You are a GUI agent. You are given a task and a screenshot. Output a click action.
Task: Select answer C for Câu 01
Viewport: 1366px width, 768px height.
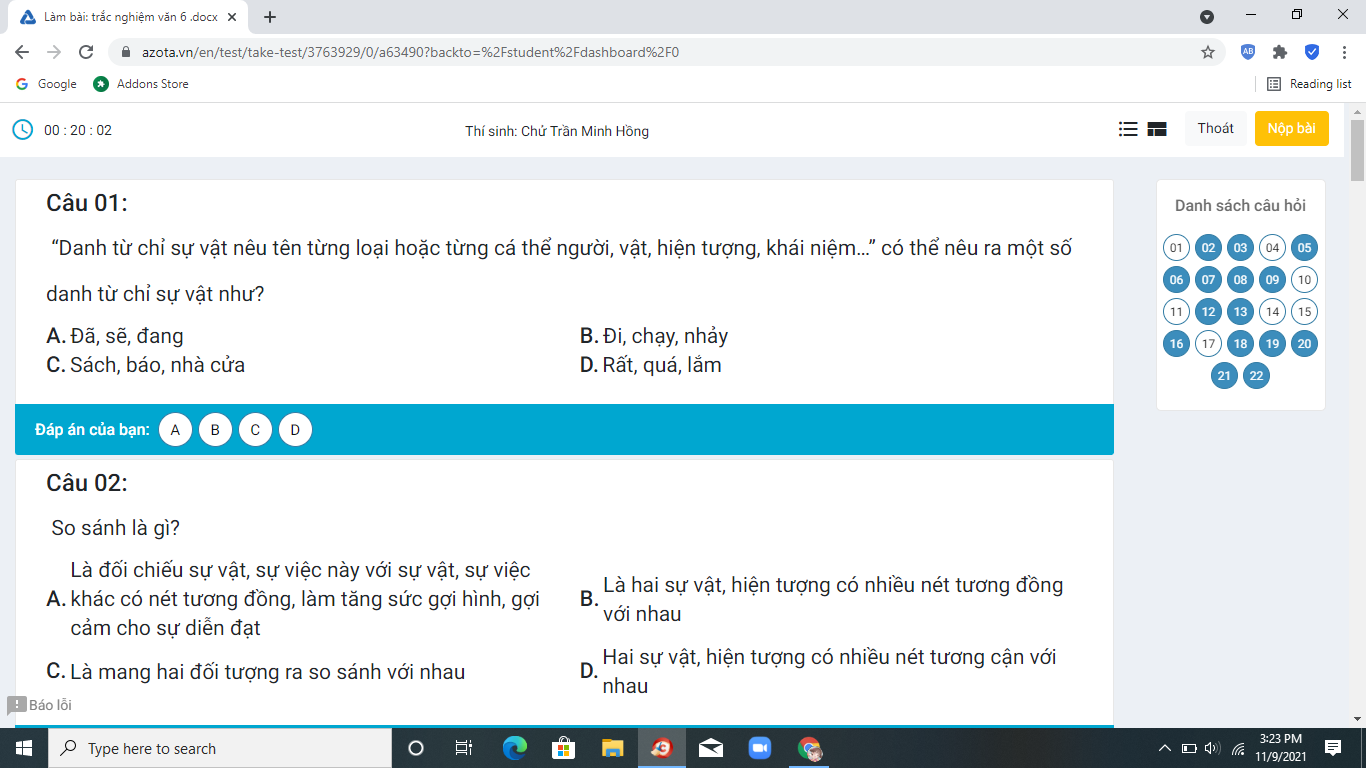point(255,430)
